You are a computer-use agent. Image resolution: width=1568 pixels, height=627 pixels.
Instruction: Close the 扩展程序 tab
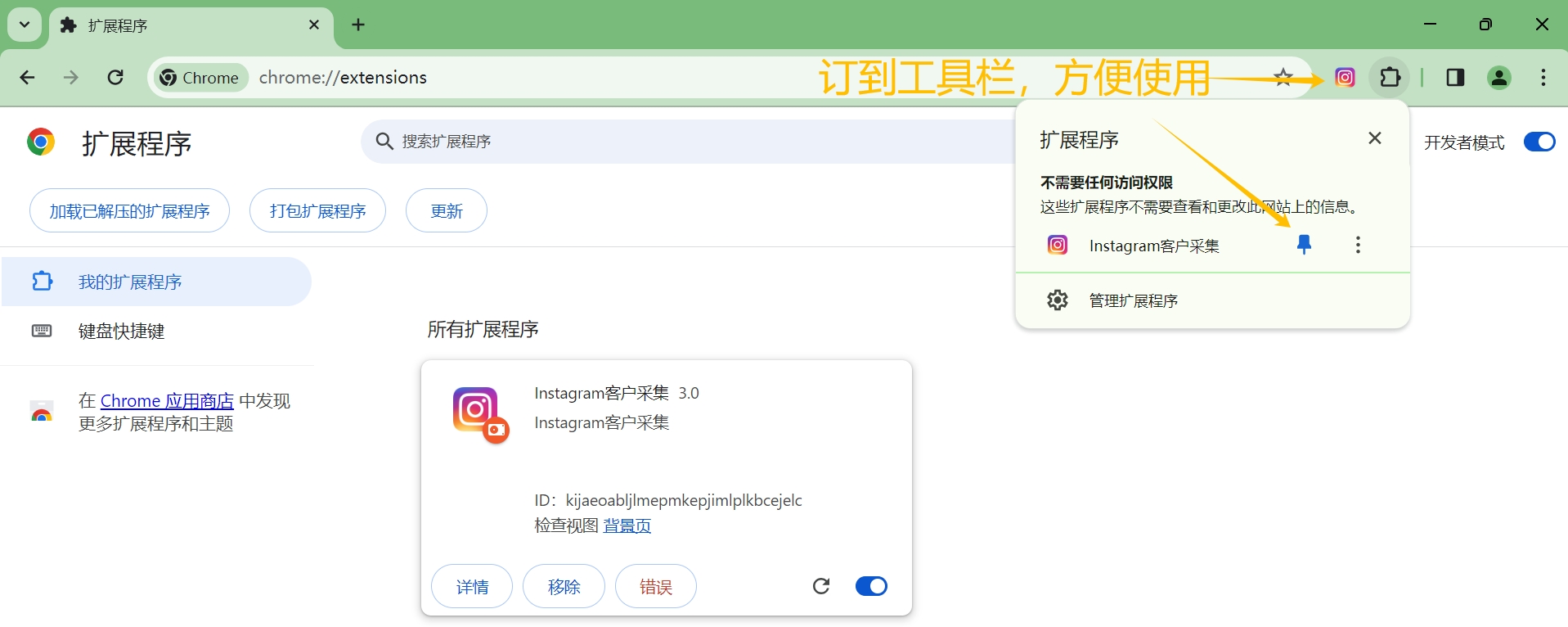(x=314, y=25)
